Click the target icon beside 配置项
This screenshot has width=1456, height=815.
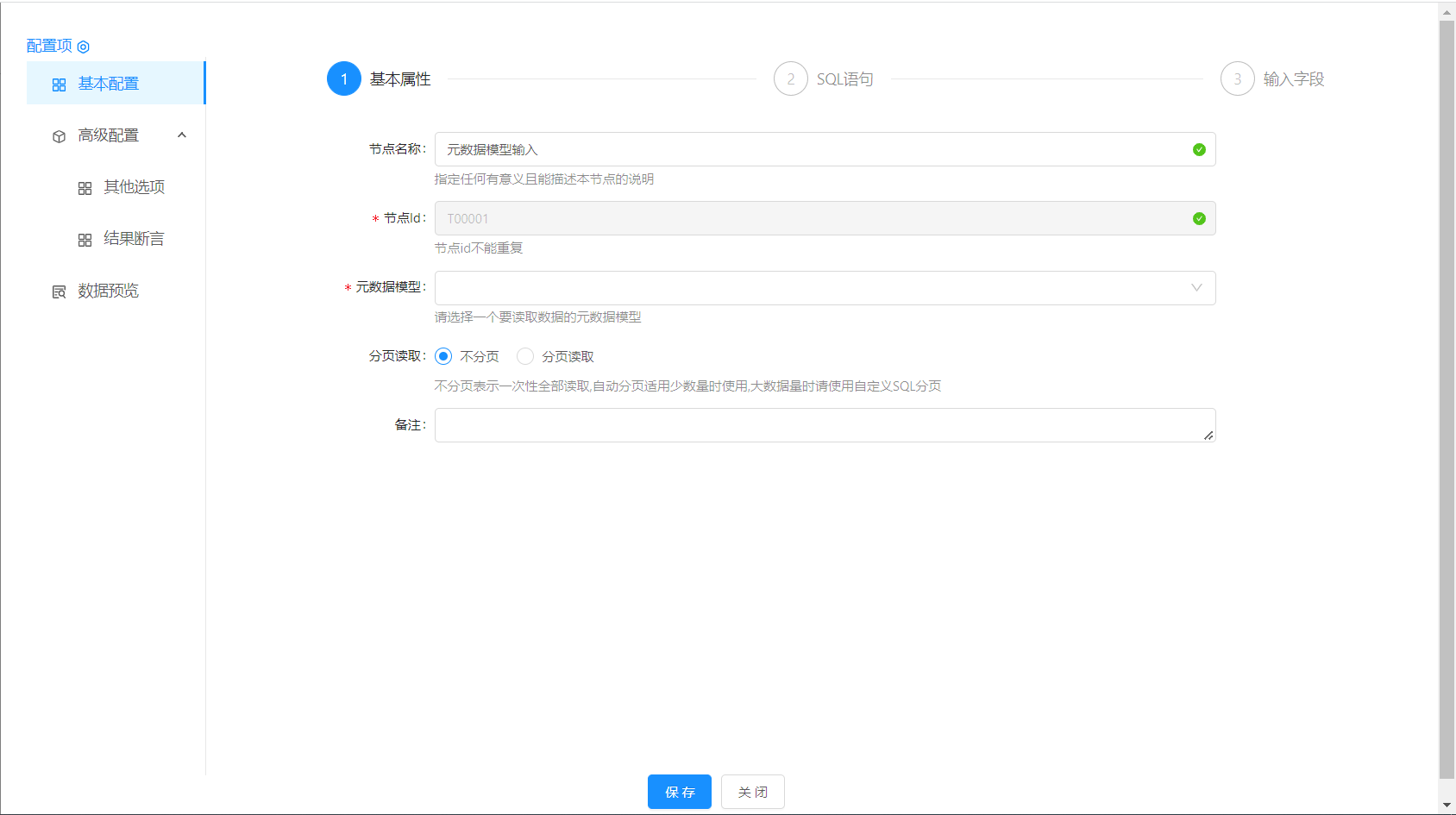click(84, 47)
